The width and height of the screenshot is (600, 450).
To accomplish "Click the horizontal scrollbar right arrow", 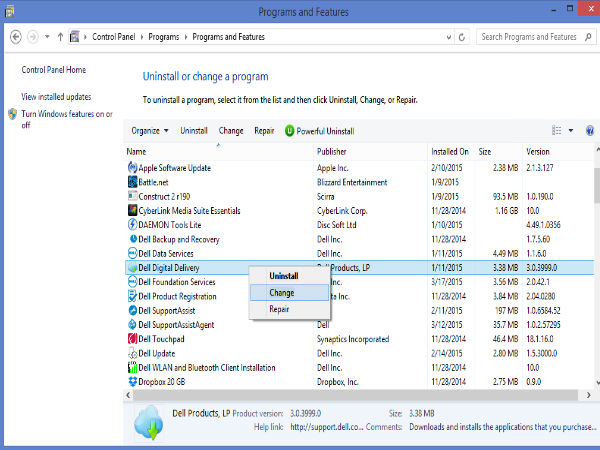I will pyautogui.click(x=589, y=395).
